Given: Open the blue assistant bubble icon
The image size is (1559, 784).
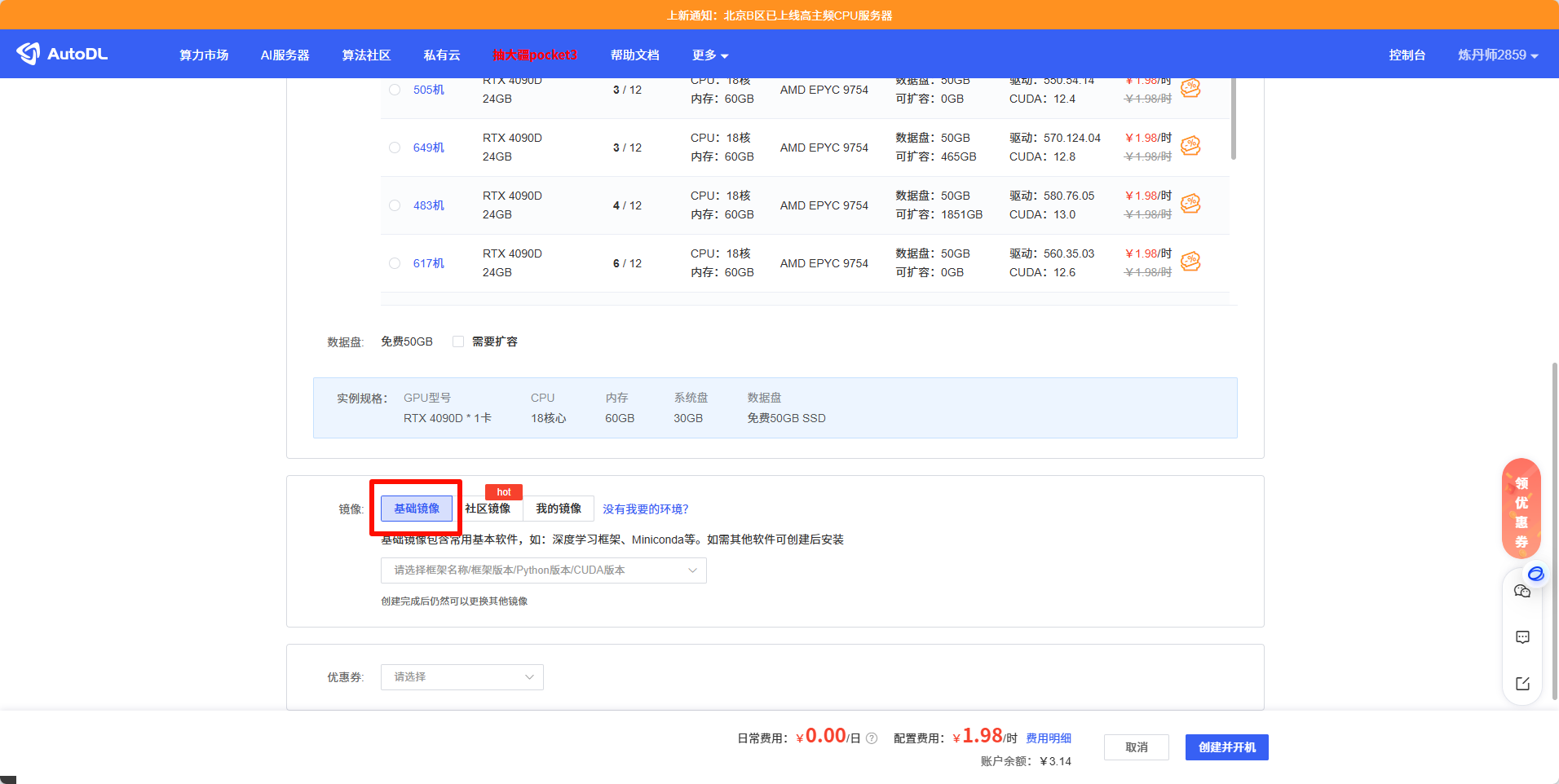Looking at the screenshot, I should pos(1535,574).
